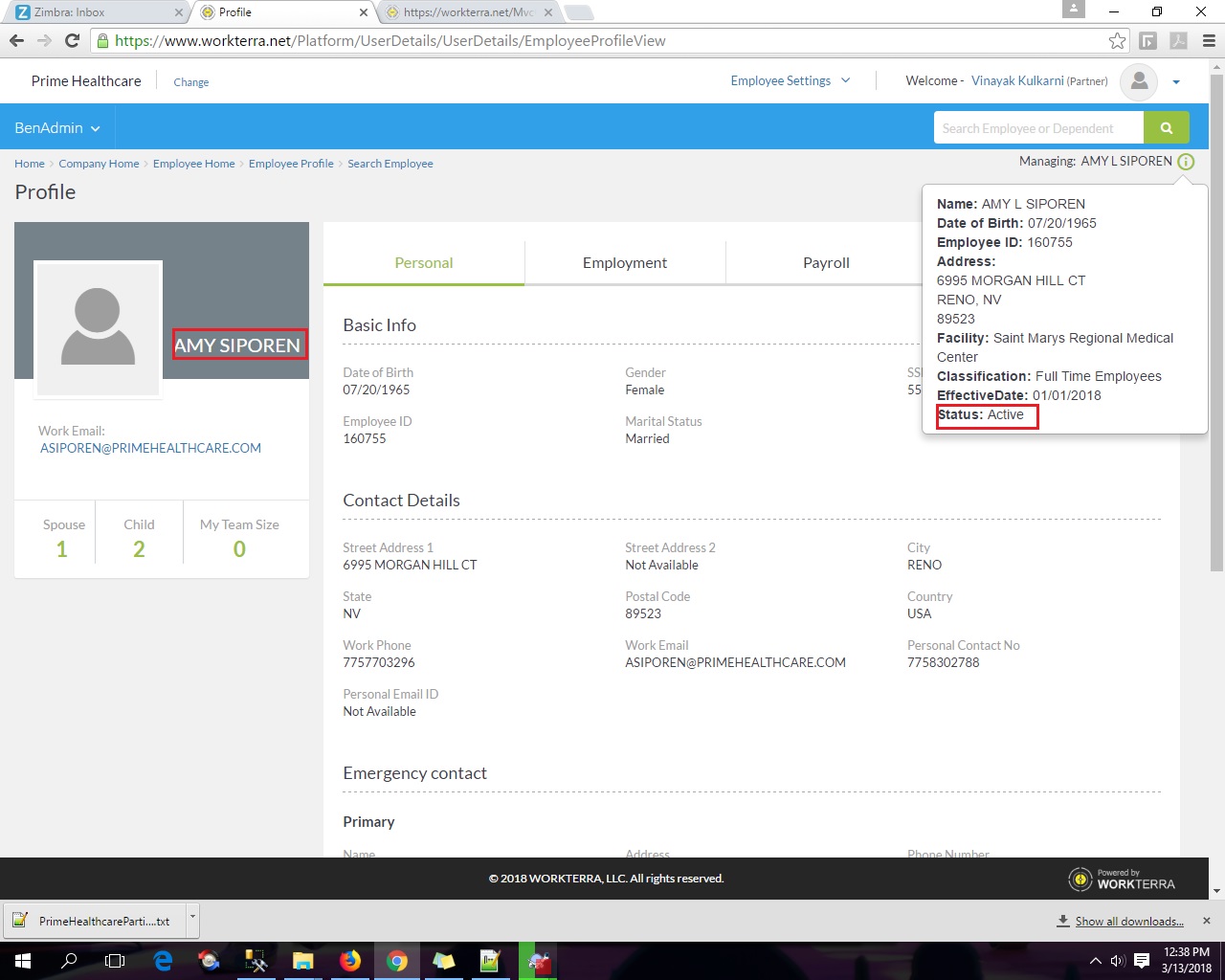Click the Spouse count 1
This screenshot has width=1225, height=980.
pos(62,548)
